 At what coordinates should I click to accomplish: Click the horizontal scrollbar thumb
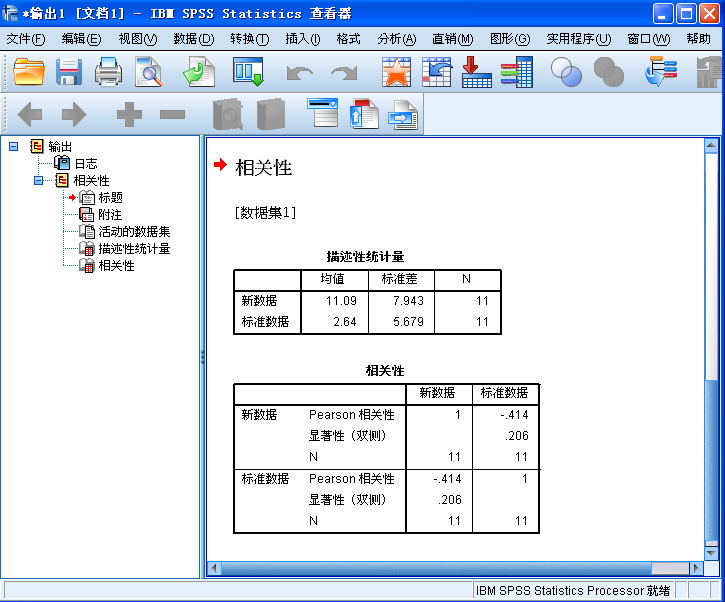click(436, 568)
